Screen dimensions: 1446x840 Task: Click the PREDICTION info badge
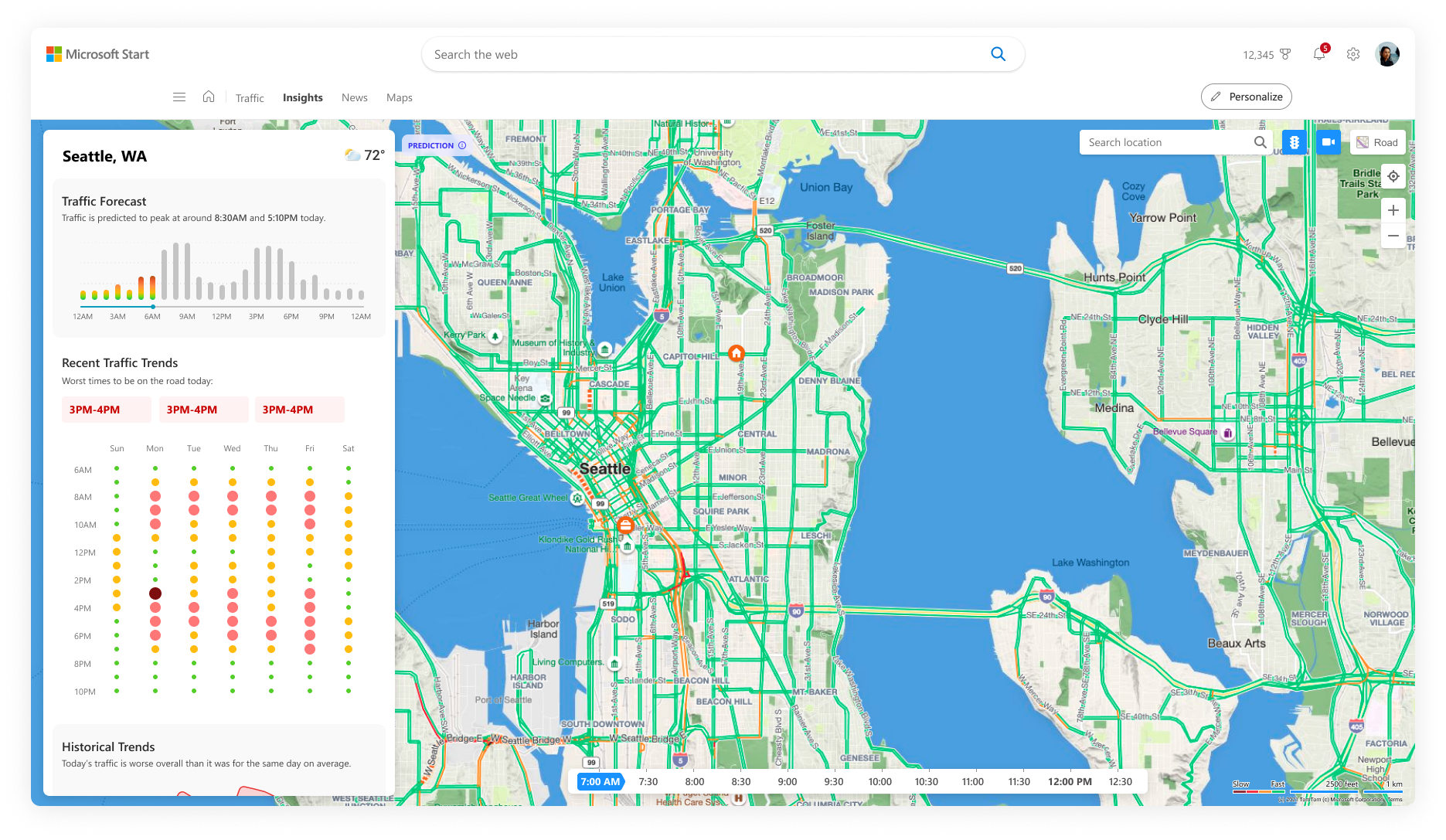(437, 145)
